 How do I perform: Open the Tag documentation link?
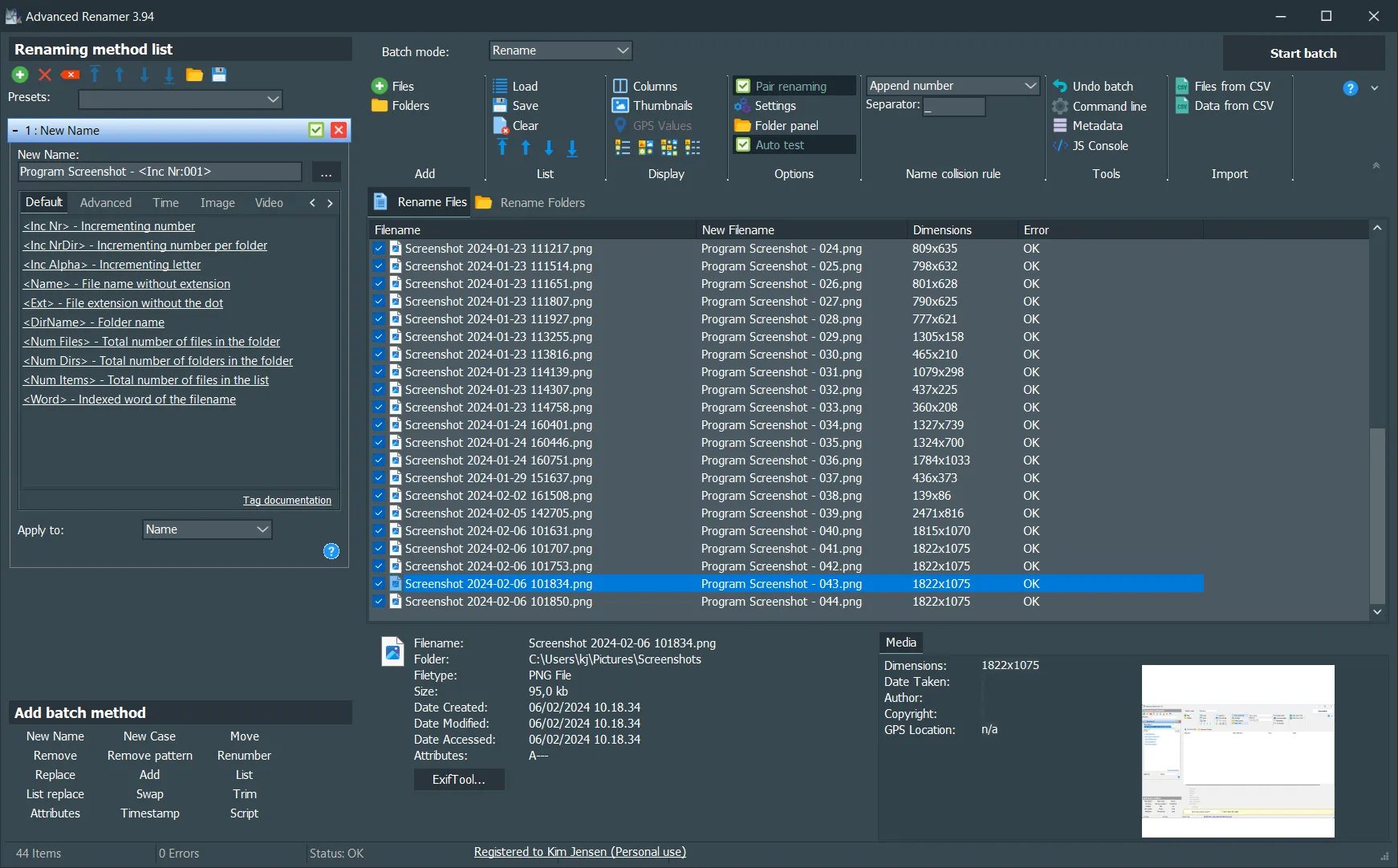coord(287,500)
